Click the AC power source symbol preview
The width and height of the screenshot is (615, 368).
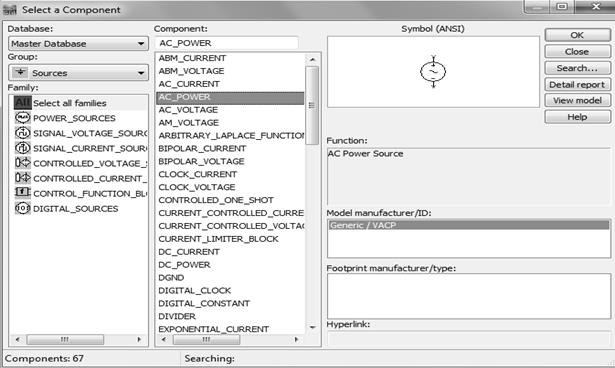(x=433, y=71)
